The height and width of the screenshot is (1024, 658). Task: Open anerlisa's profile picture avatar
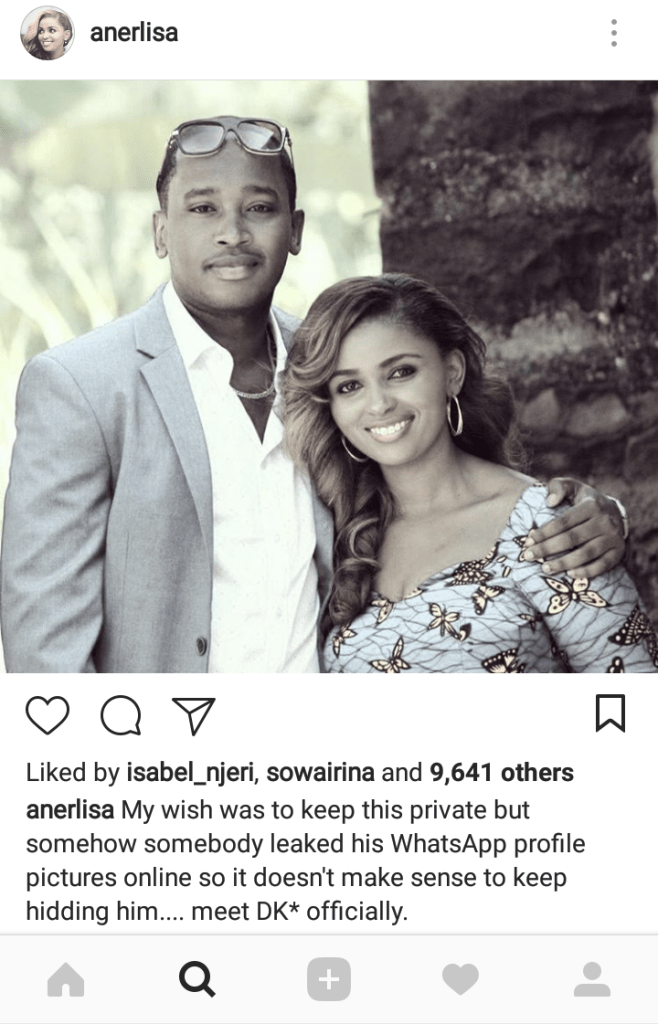click(47, 33)
